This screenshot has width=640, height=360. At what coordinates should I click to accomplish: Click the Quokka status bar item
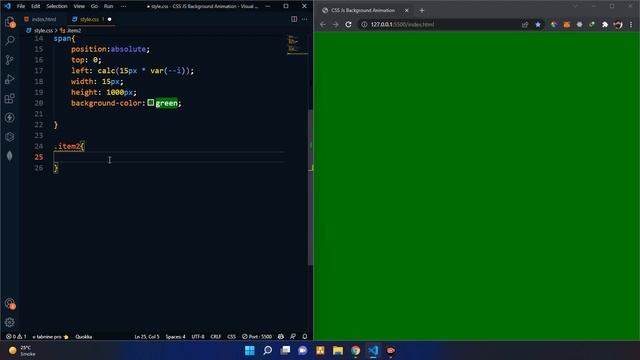[84, 337]
